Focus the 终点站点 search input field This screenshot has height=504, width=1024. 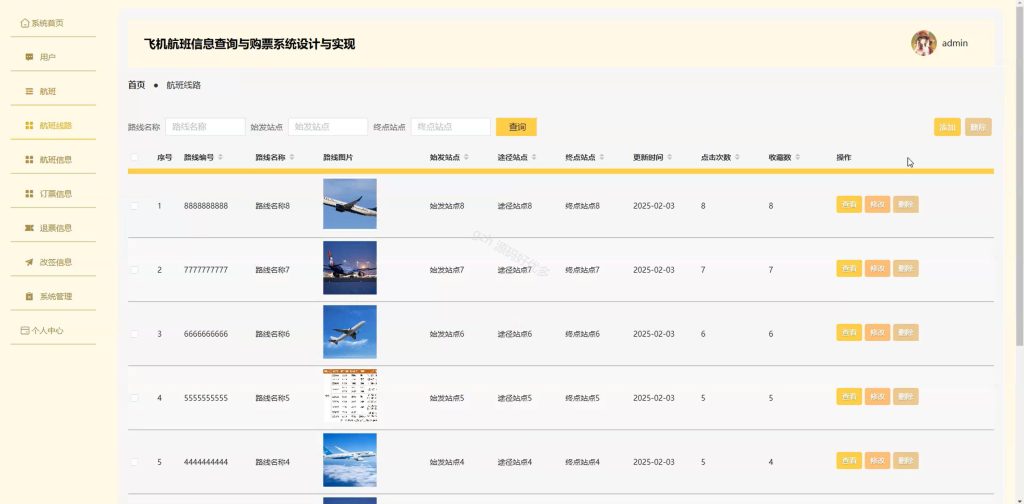click(x=451, y=127)
